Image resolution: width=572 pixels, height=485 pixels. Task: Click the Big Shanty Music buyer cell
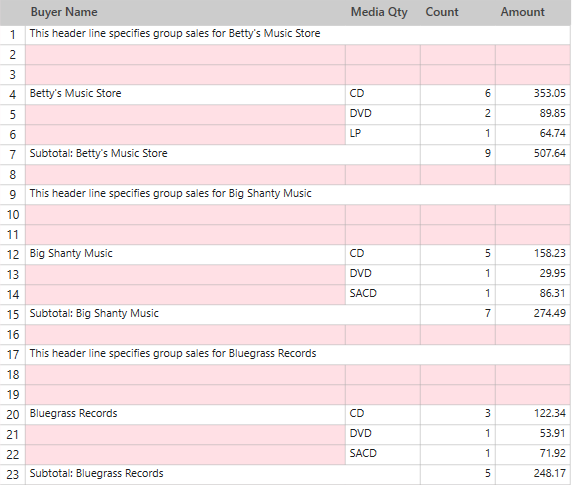point(185,255)
